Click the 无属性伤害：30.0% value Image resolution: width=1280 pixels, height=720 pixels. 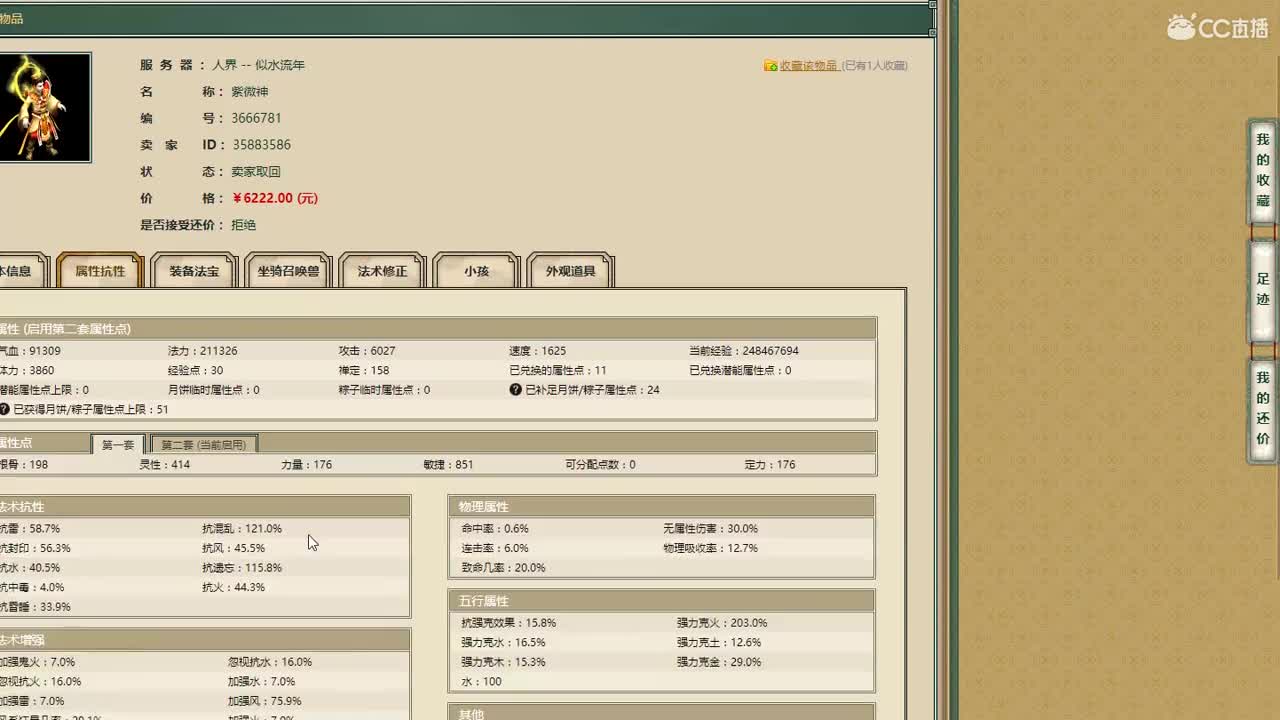pyautogui.click(x=710, y=528)
